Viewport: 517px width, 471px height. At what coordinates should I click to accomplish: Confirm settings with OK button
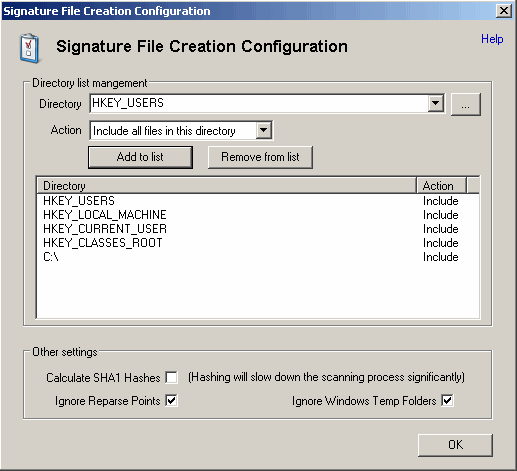[x=455, y=445]
